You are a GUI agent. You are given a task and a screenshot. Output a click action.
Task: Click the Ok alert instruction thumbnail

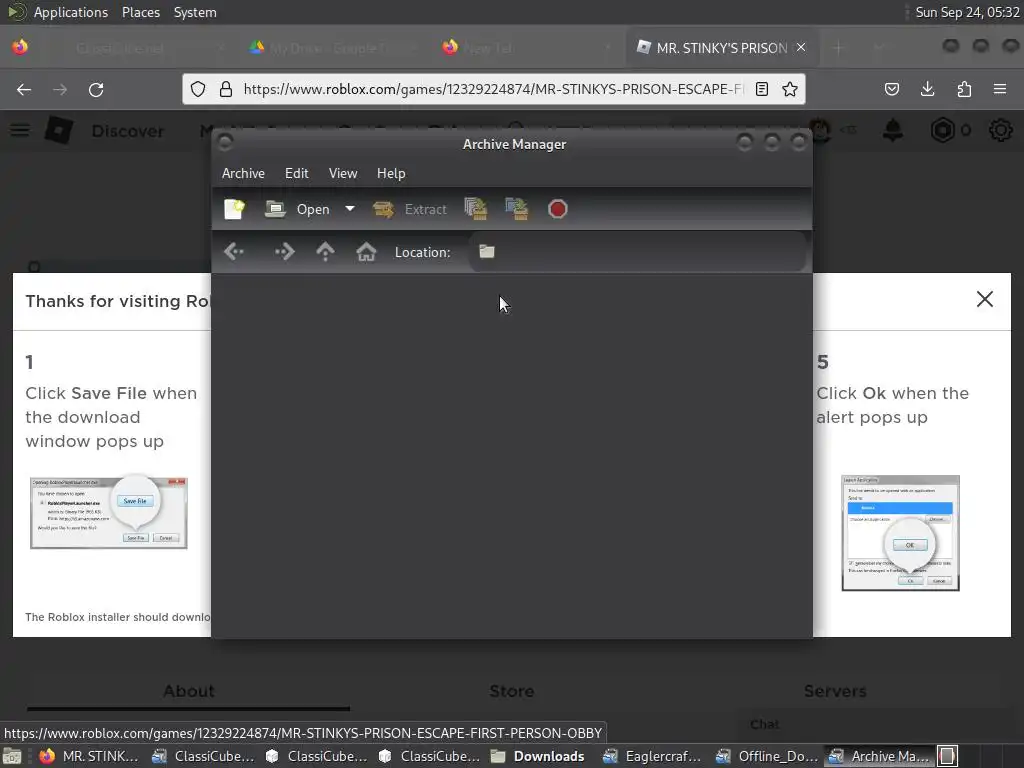901,533
